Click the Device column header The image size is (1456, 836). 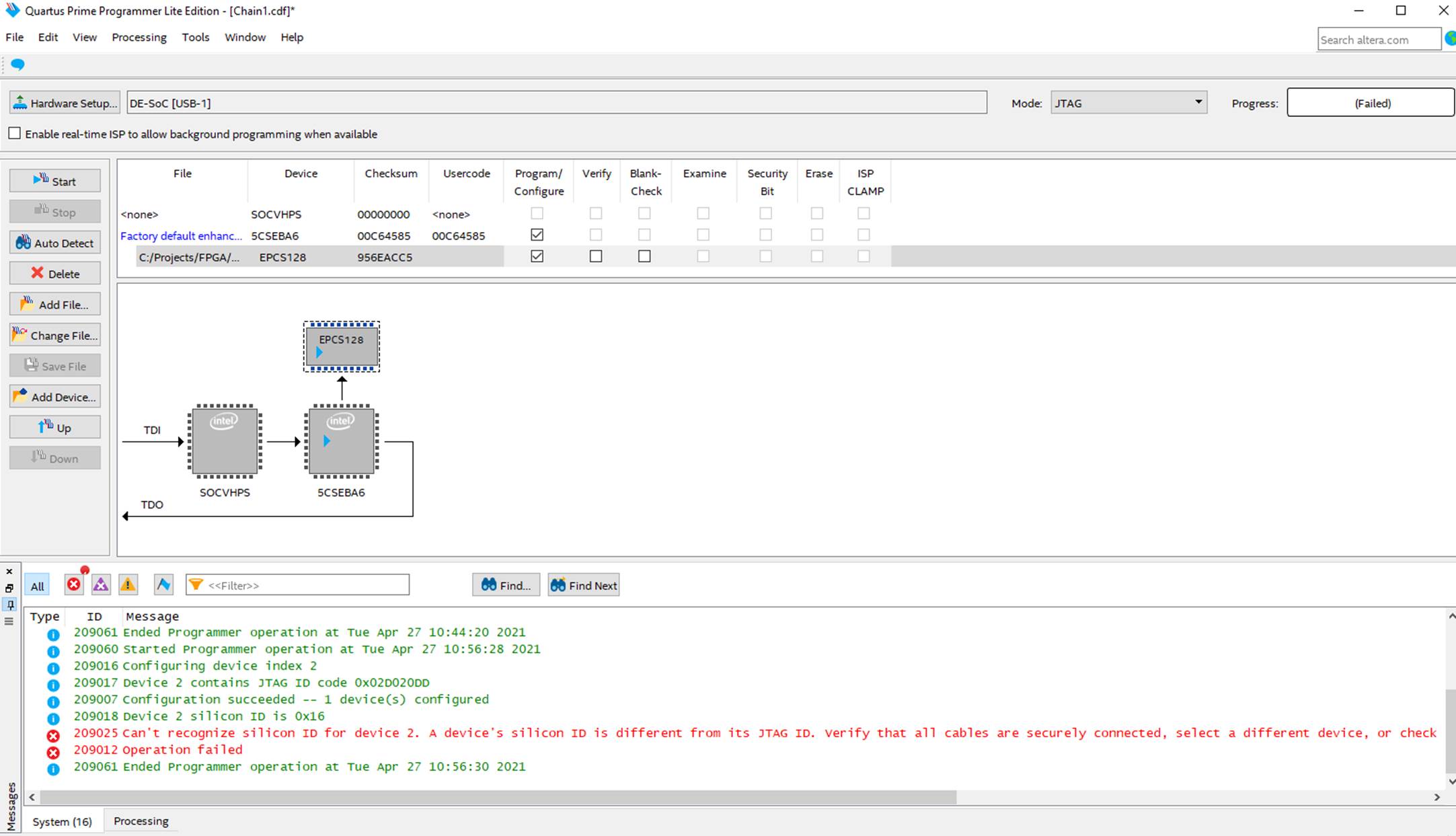tap(301, 173)
